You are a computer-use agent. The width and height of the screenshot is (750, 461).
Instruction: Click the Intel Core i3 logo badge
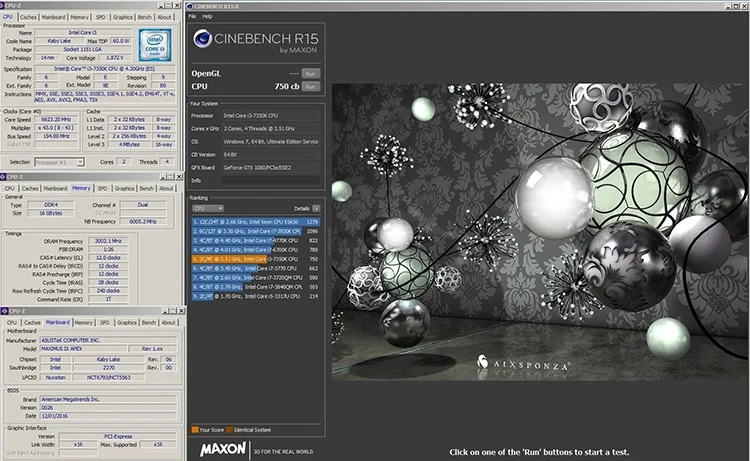pyautogui.click(x=154, y=44)
